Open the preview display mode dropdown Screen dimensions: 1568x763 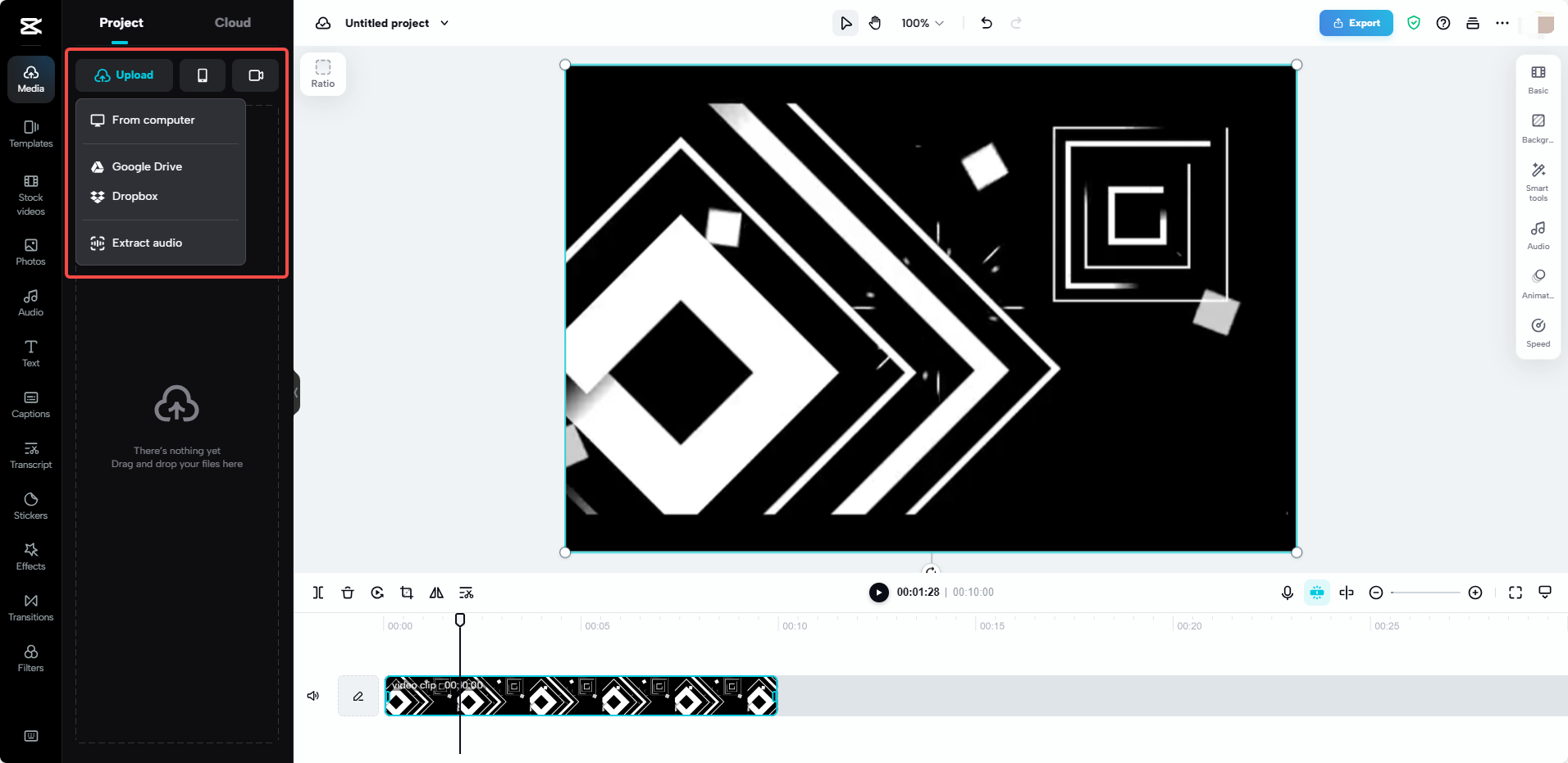(x=1547, y=593)
